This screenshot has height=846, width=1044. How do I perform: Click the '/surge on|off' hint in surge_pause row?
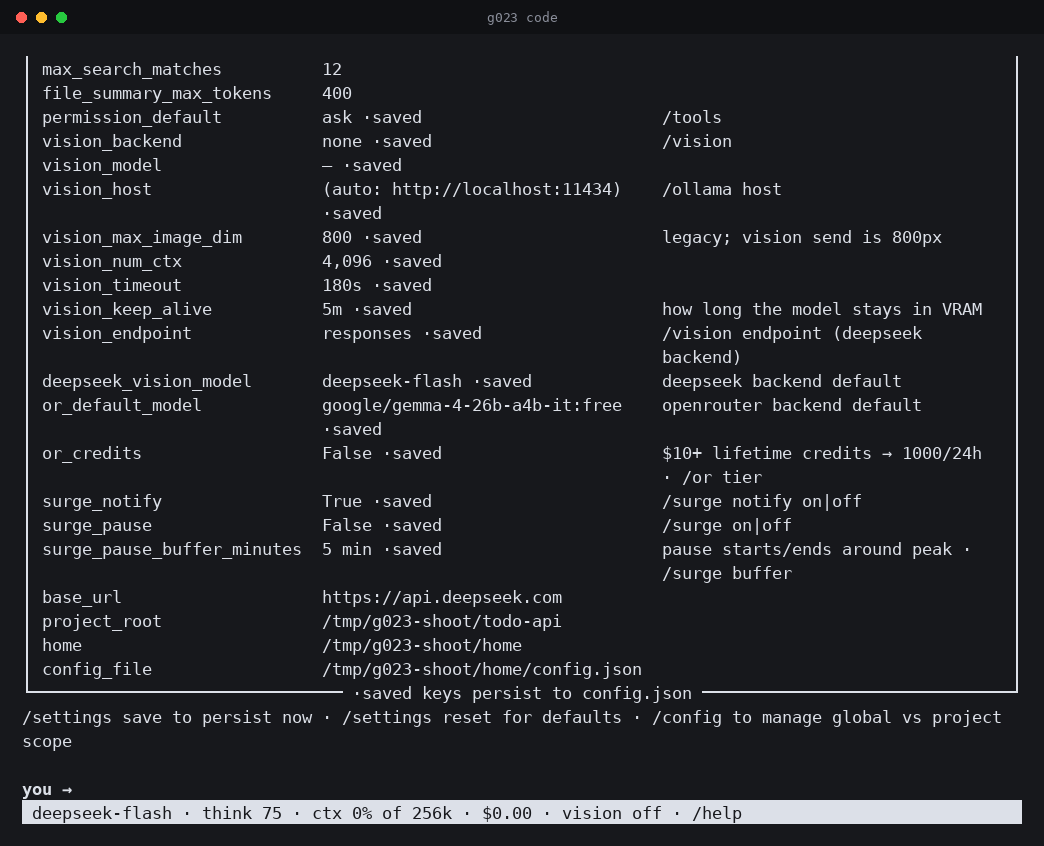726,525
